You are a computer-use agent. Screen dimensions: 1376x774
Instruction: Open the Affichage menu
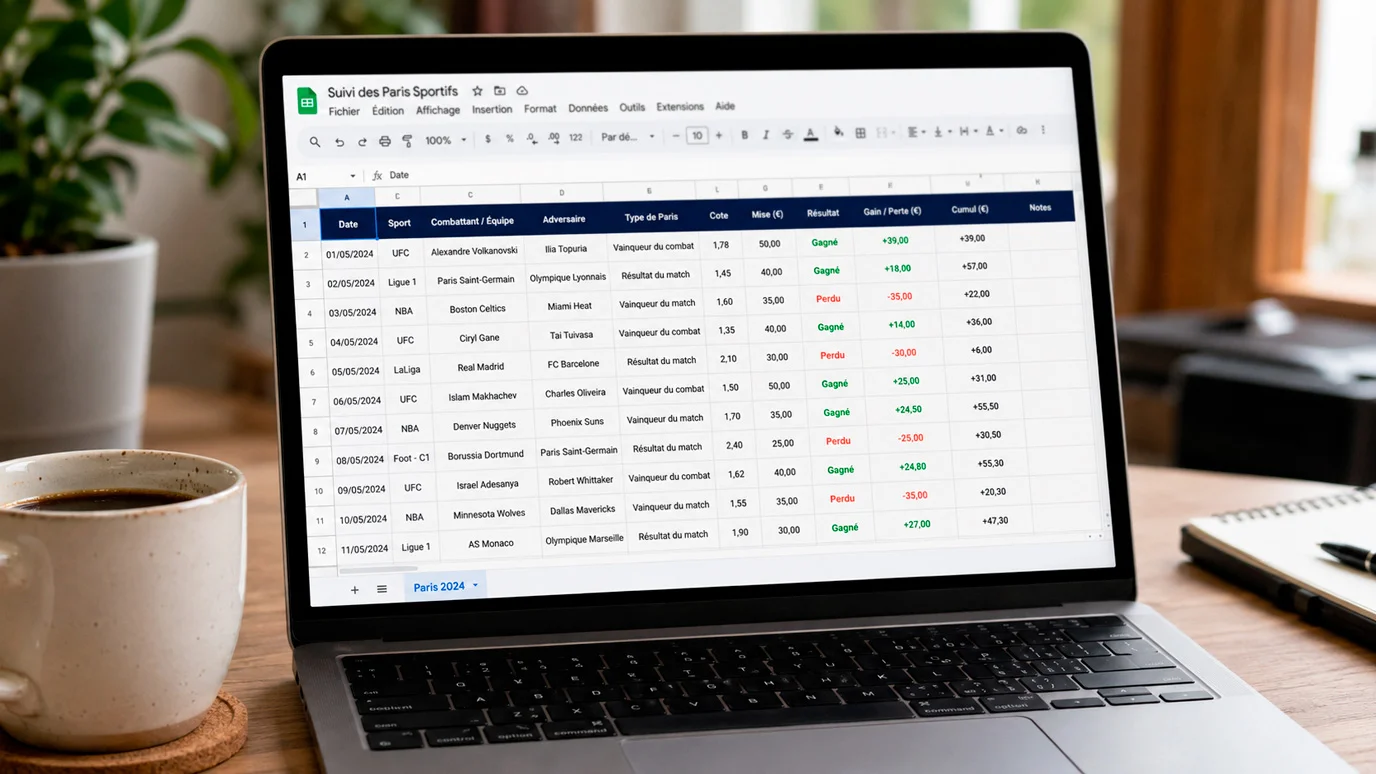(x=438, y=110)
